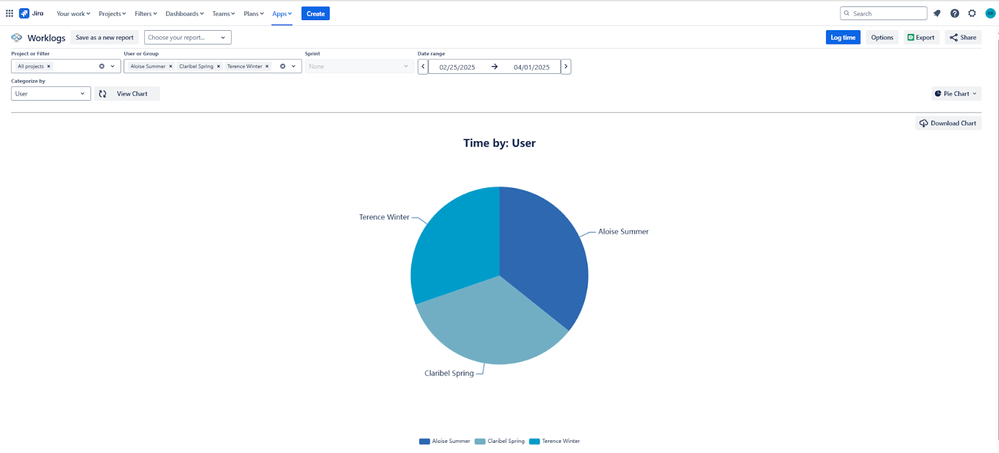Open the settings gear icon
The height and width of the screenshot is (453, 999).
click(972, 13)
